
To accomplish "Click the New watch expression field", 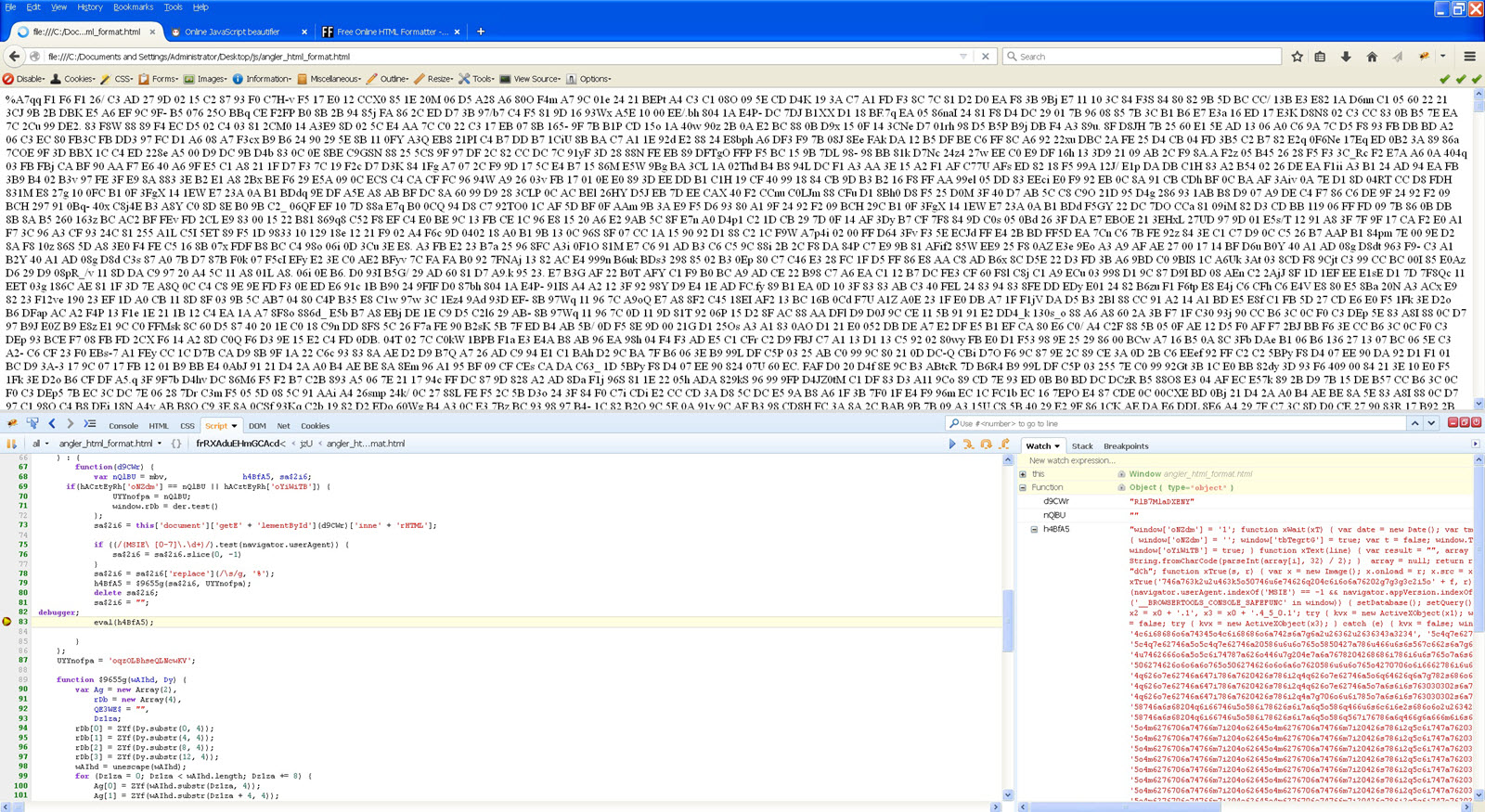I will 1246,460.
